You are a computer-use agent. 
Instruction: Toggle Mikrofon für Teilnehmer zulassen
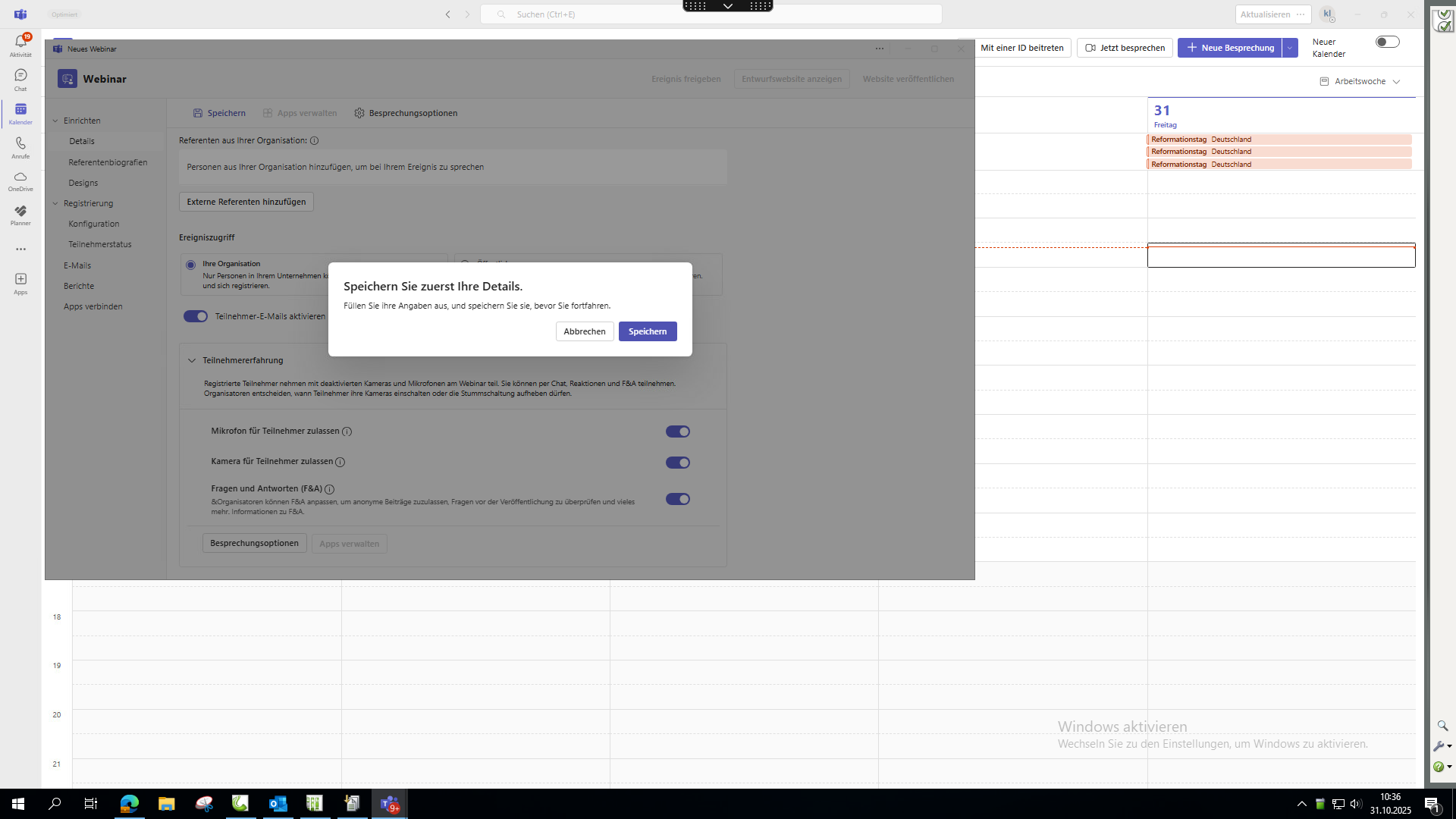(x=677, y=431)
